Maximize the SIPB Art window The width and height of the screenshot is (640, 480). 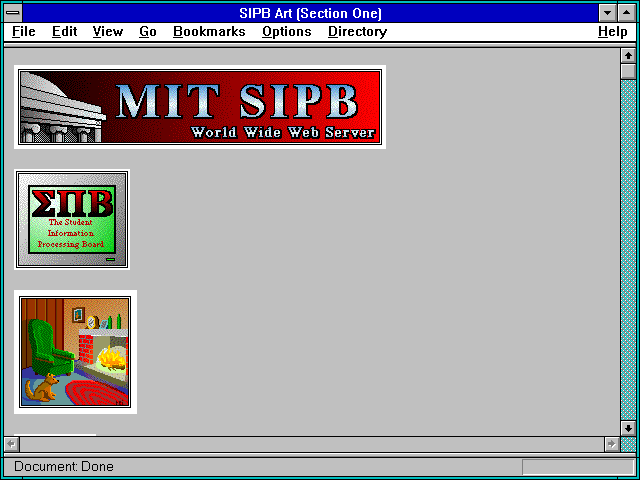point(627,13)
